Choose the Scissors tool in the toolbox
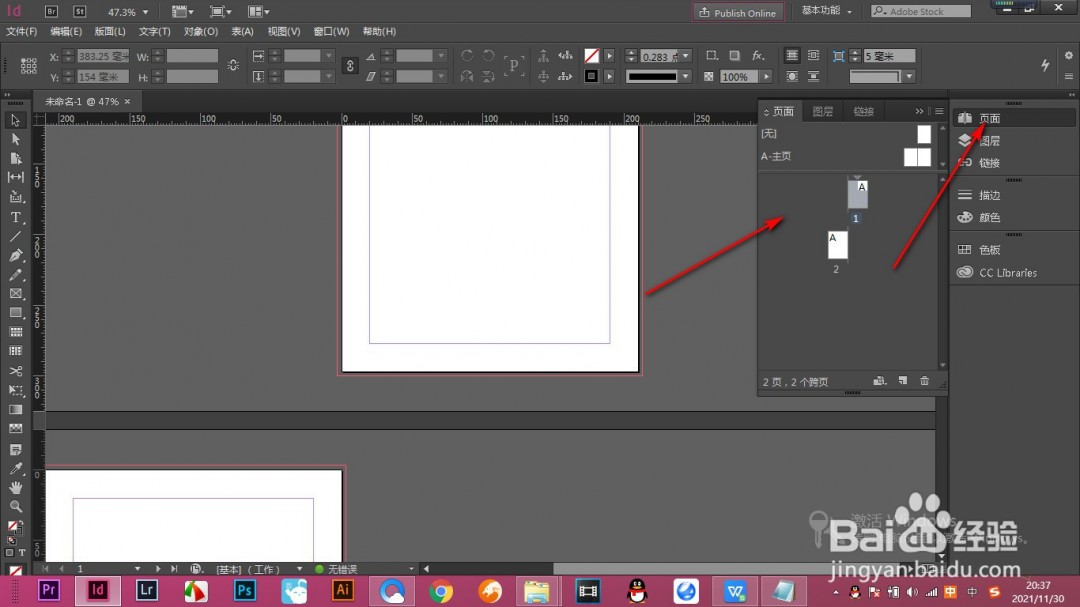The image size is (1080, 607). coord(16,371)
